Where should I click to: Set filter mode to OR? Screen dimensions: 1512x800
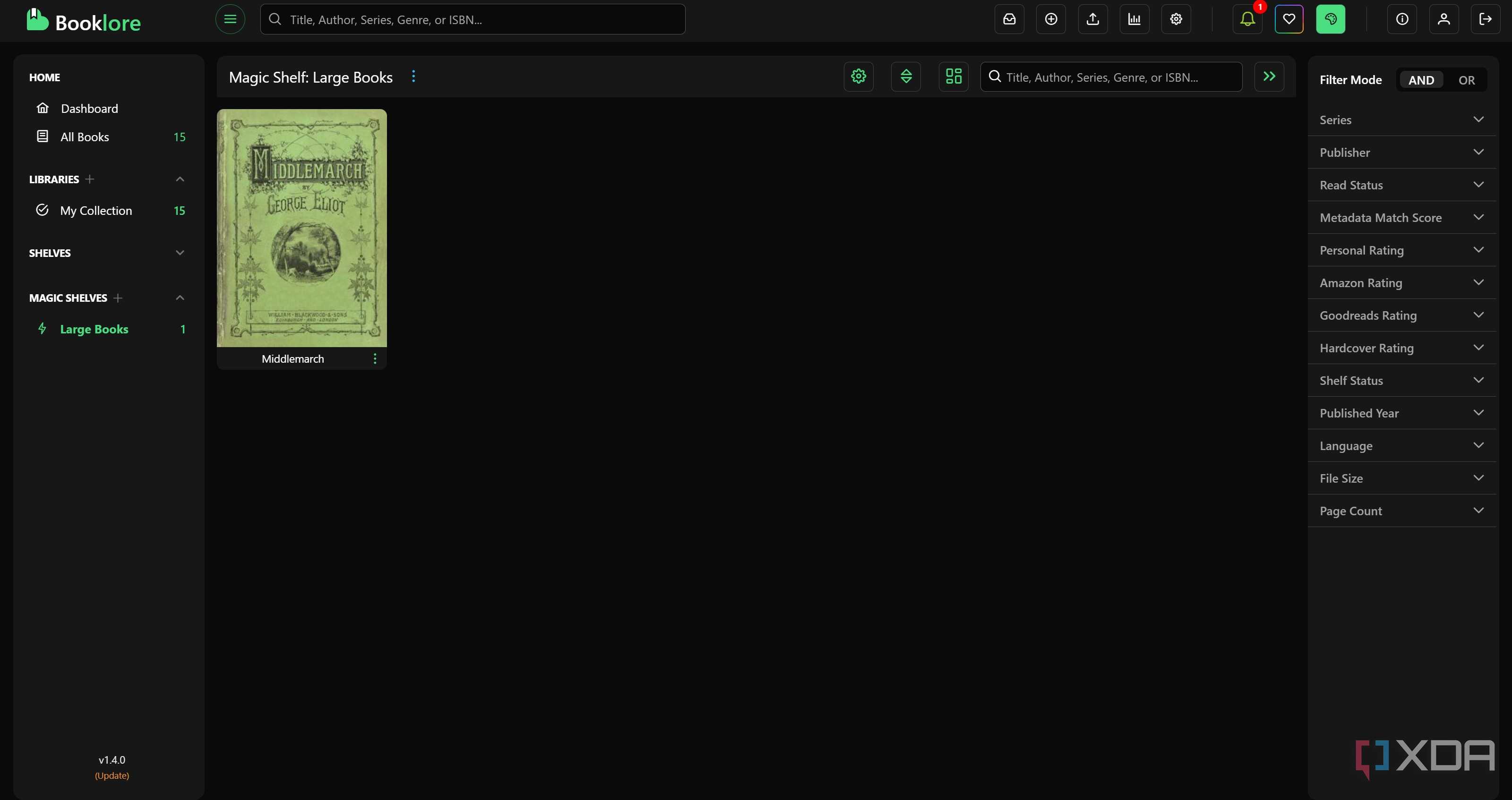coord(1466,80)
